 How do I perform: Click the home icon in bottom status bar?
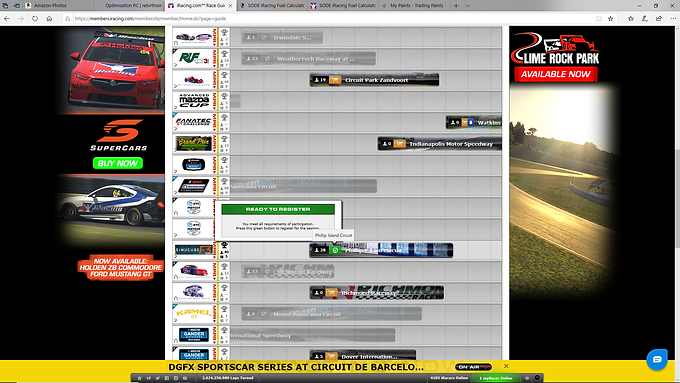click(139, 378)
